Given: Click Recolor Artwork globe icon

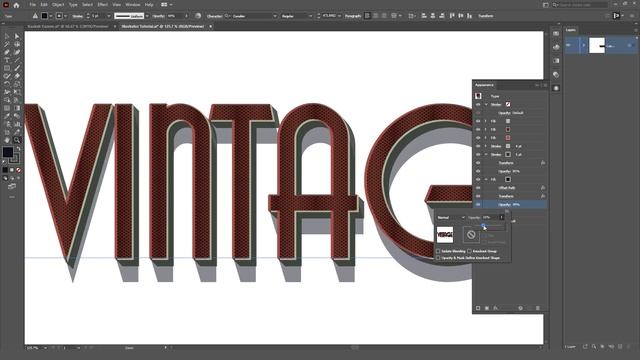Looking at the screenshot, I should coord(198,16).
